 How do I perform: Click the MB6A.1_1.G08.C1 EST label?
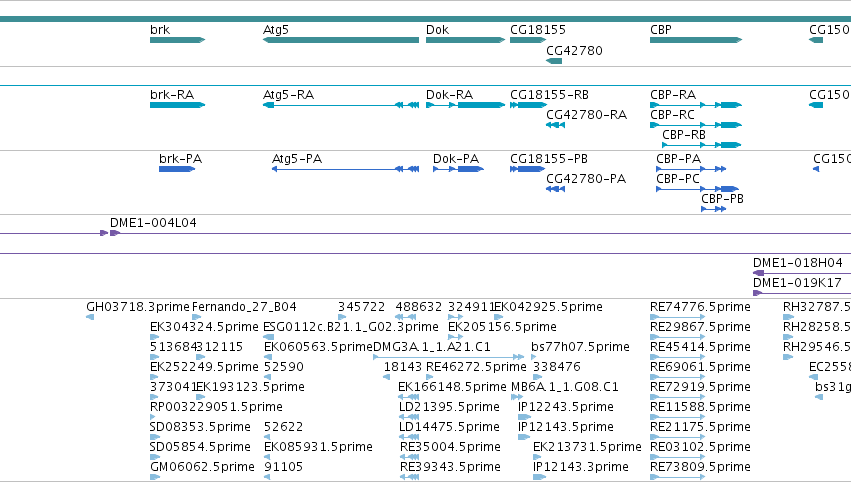[565, 387]
